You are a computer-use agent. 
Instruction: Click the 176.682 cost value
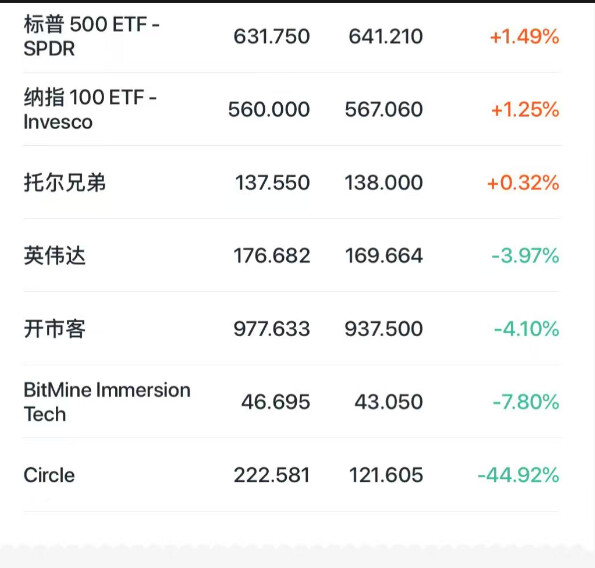coord(272,256)
